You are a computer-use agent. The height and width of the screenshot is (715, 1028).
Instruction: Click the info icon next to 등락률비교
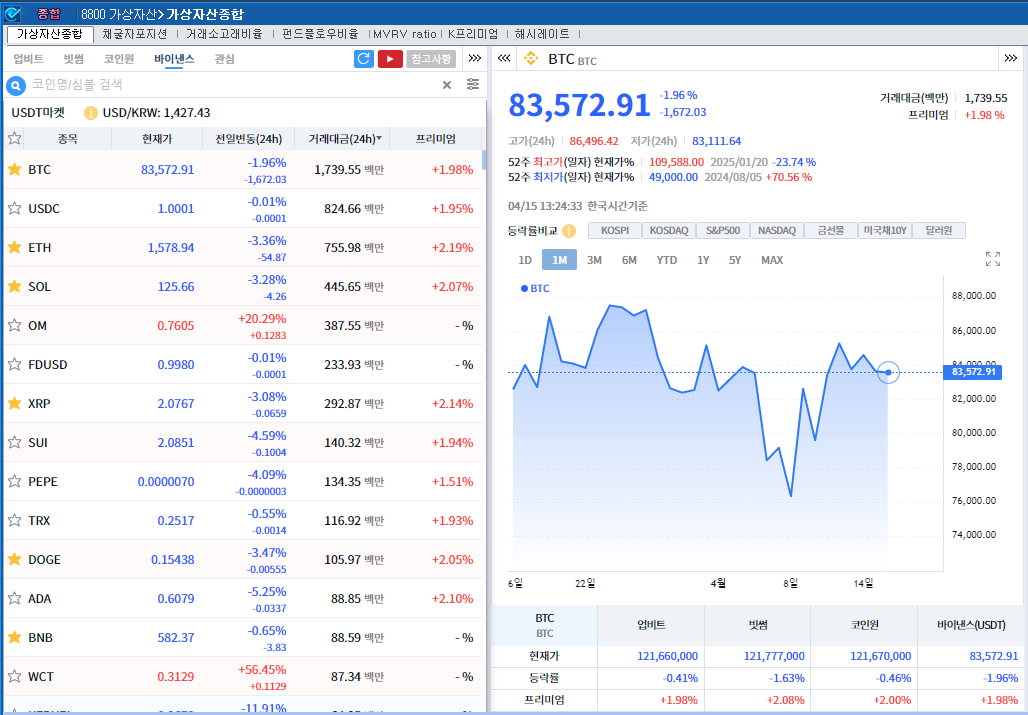click(x=569, y=231)
